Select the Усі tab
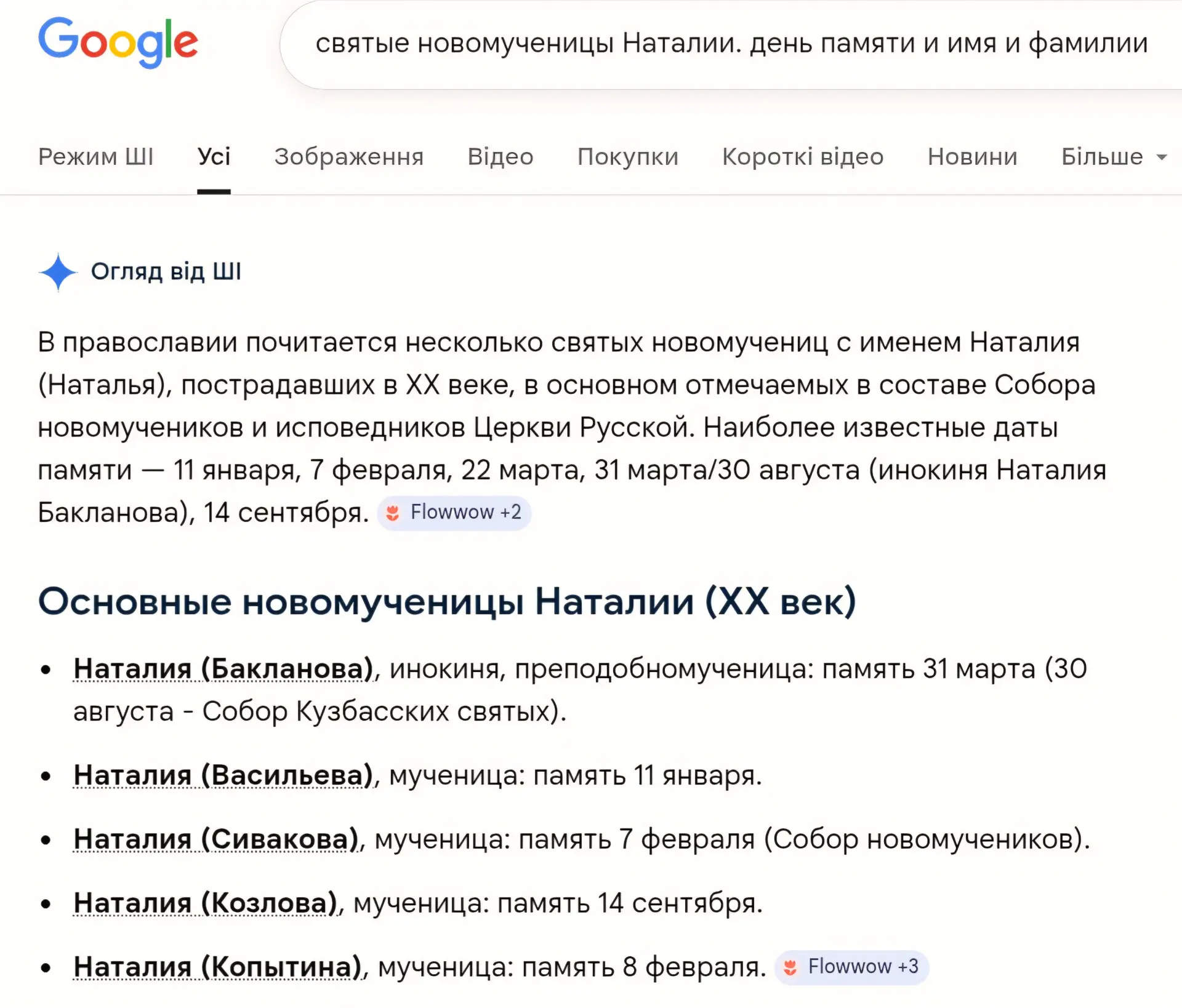 coord(214,157)
